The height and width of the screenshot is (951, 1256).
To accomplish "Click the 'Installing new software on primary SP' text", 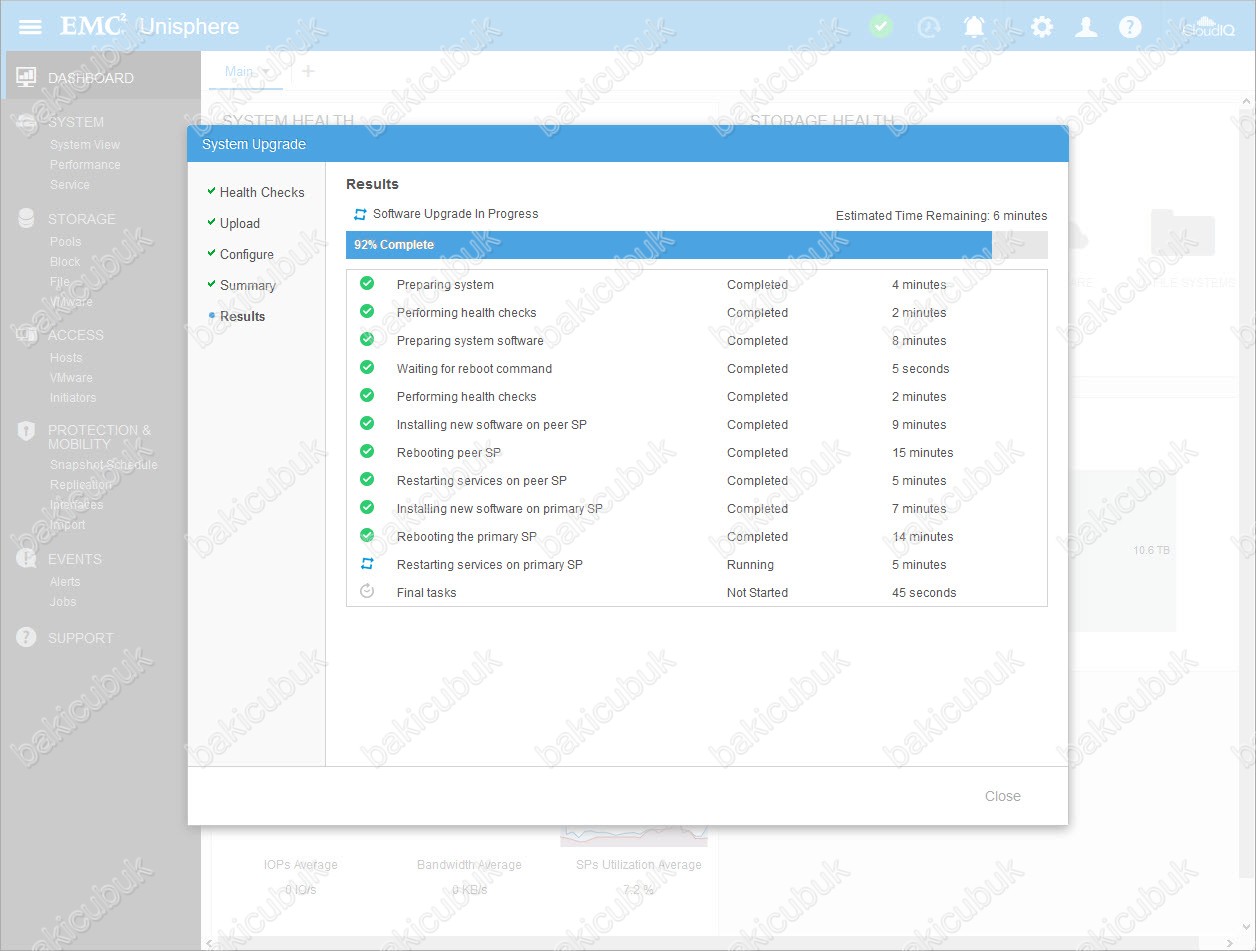I will coord(500,509).
